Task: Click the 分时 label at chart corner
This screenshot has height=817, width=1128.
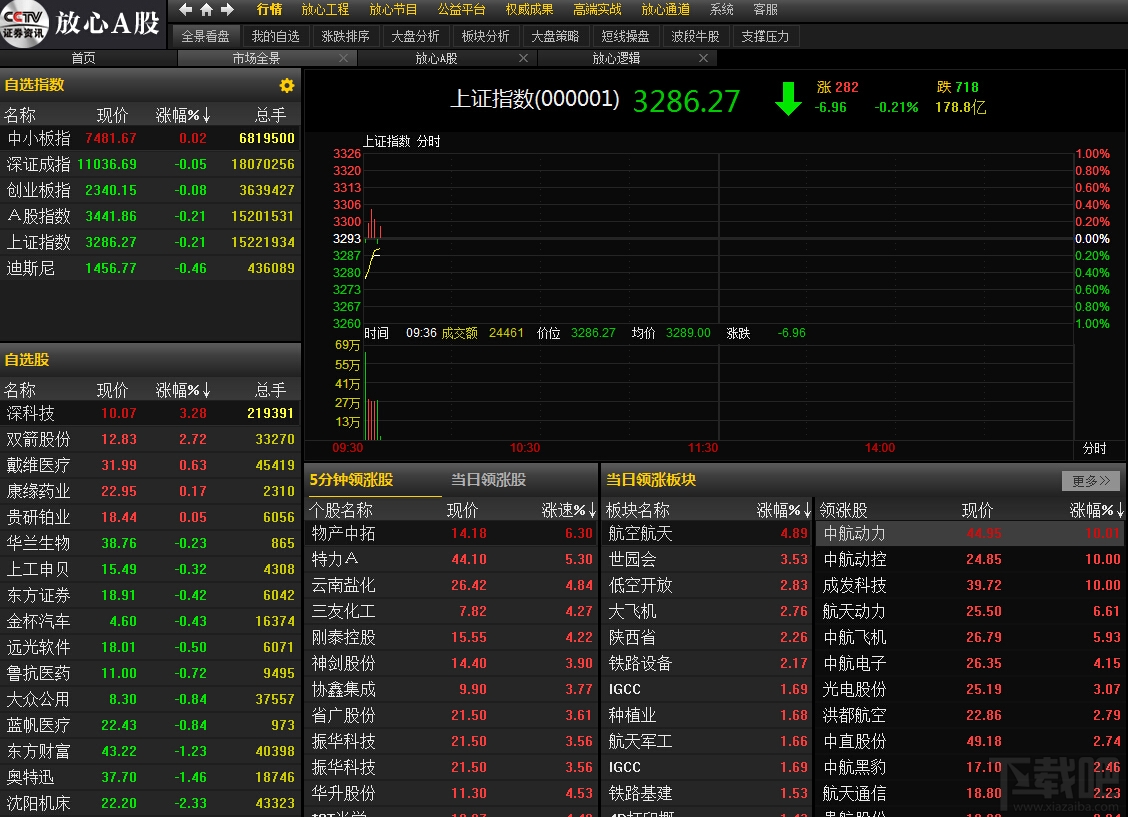Action: click(x=1095, y=448)
